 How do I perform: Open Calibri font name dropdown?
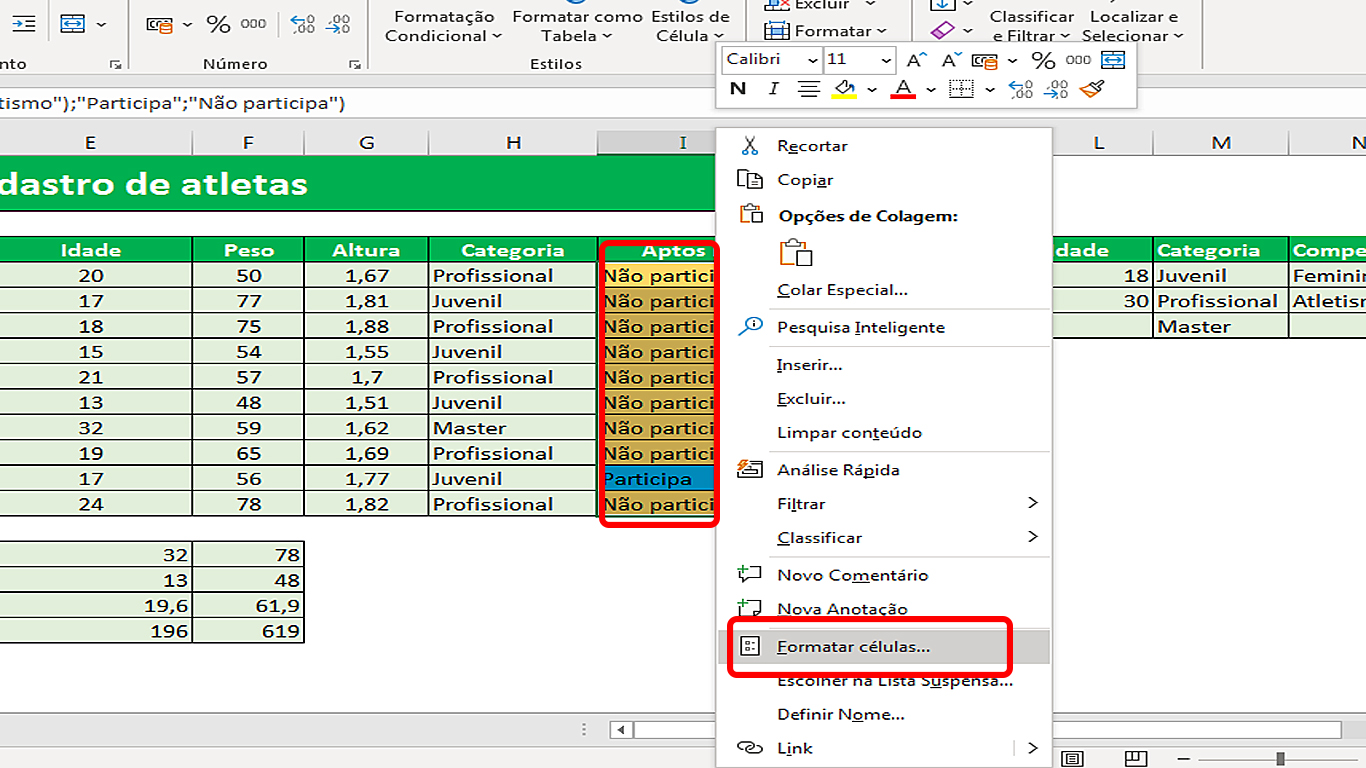tap(811, 60)
